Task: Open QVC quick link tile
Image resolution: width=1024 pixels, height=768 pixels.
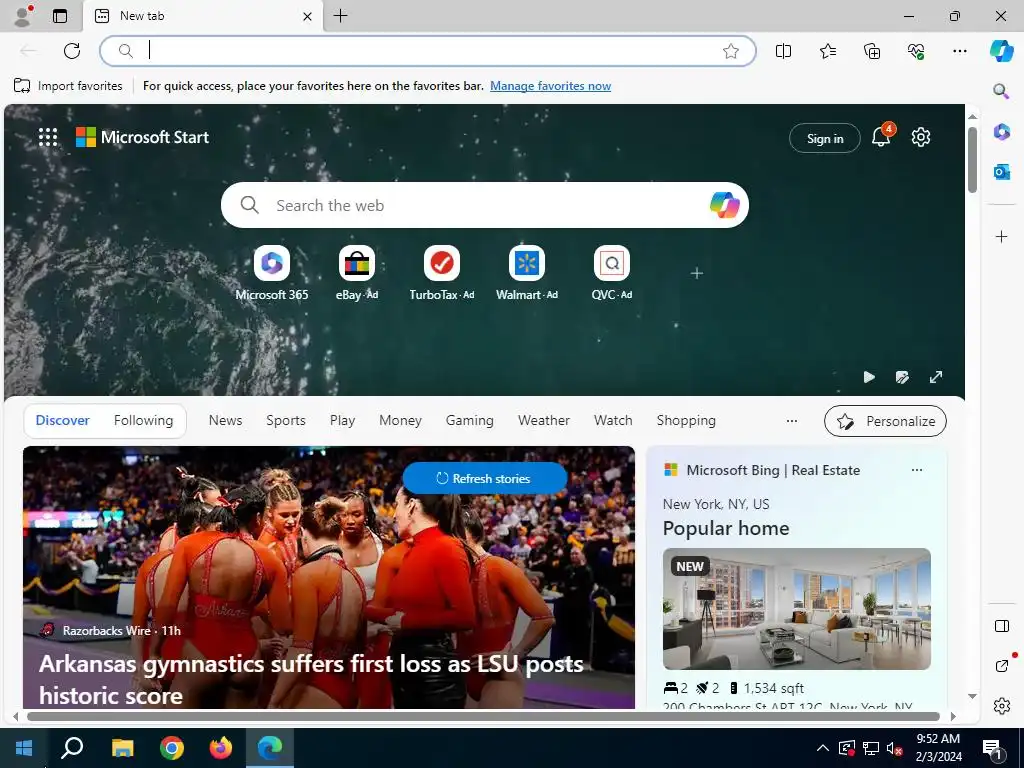Action: 611,273
